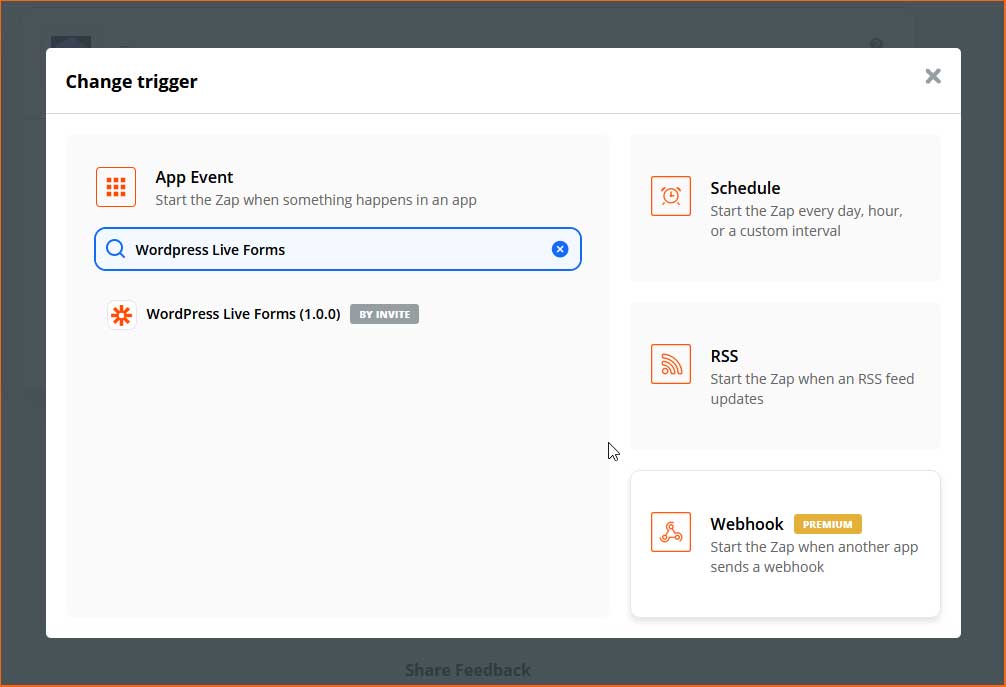Choose the RSS trigger card

(785, 376)
